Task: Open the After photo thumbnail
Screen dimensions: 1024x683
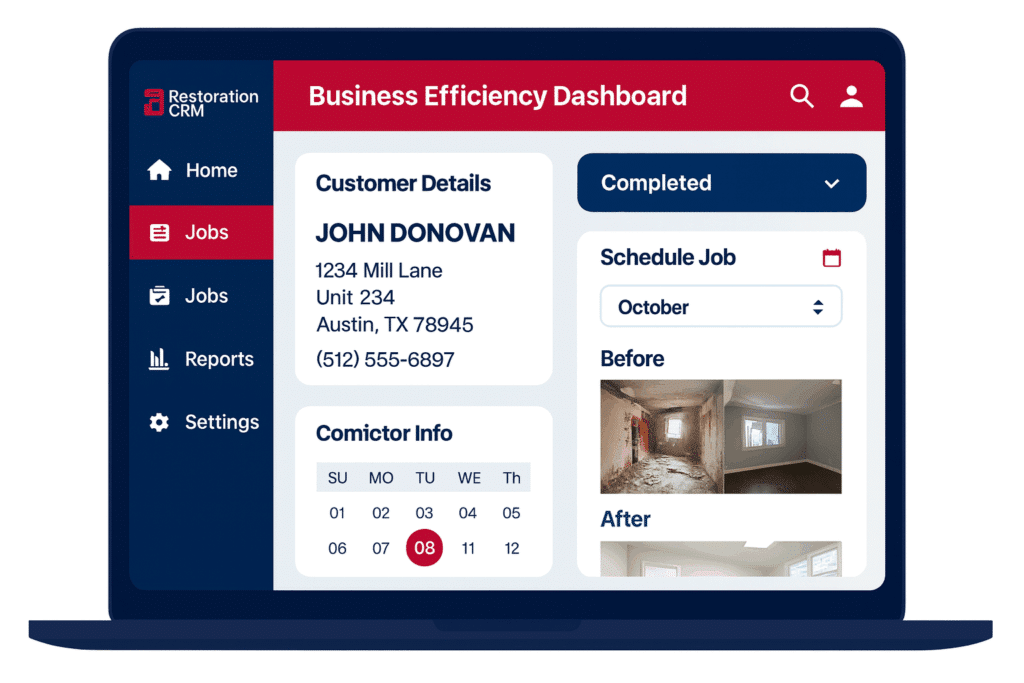Action: click(x=720, y=558)
